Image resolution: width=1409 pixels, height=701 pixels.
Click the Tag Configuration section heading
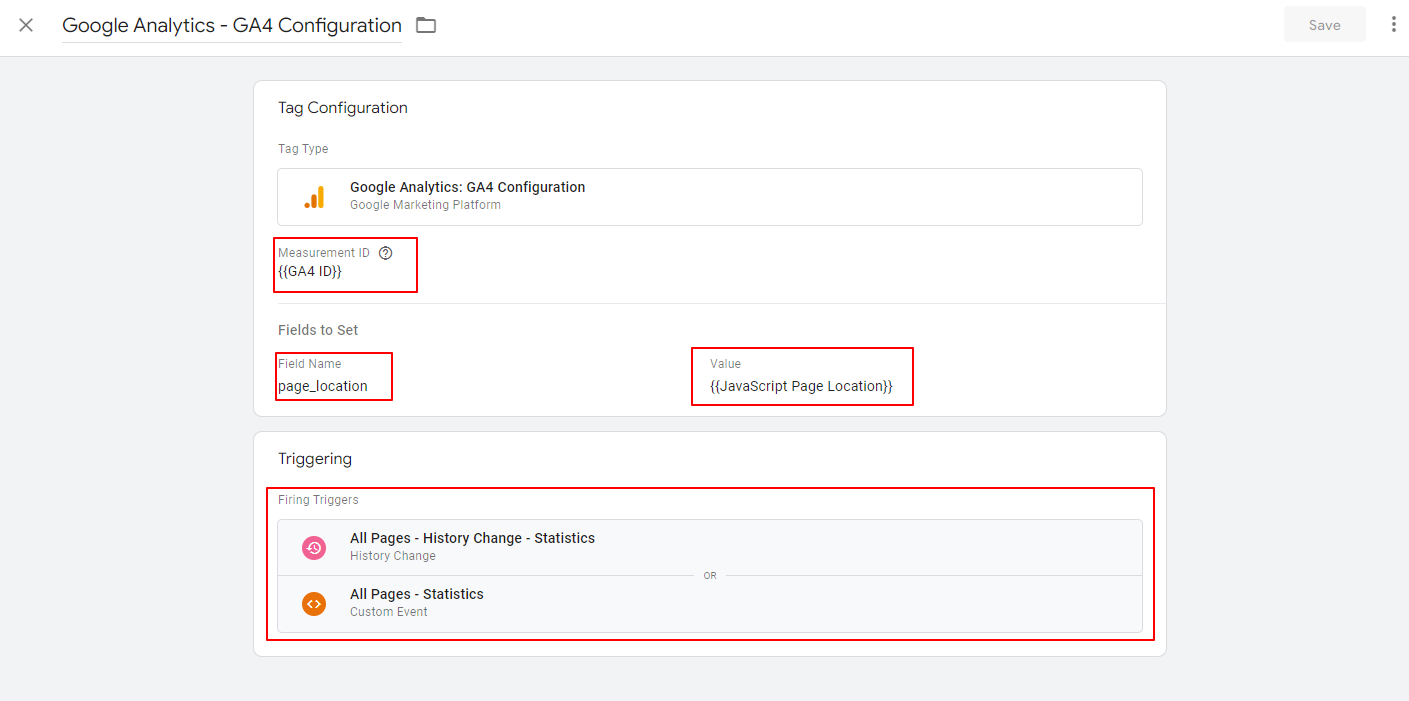tap(343, 108)
